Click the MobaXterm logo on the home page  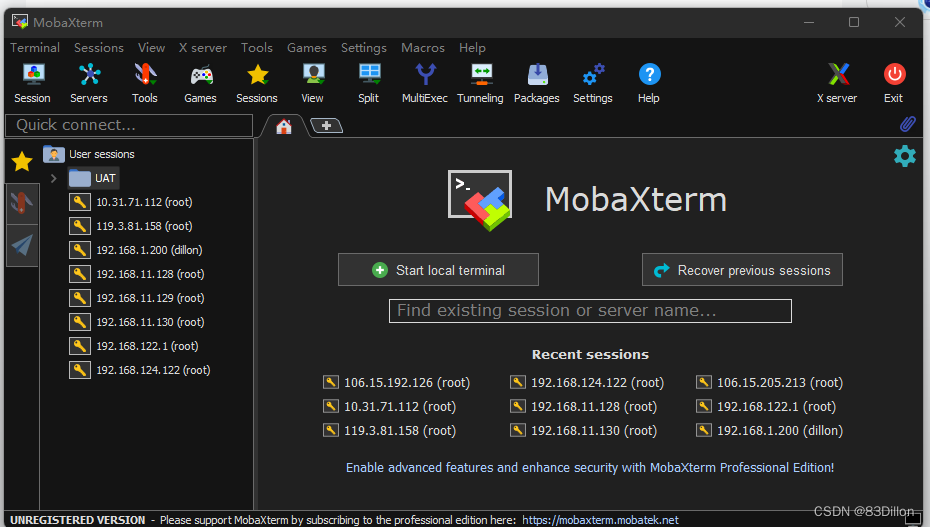(480, 200)
